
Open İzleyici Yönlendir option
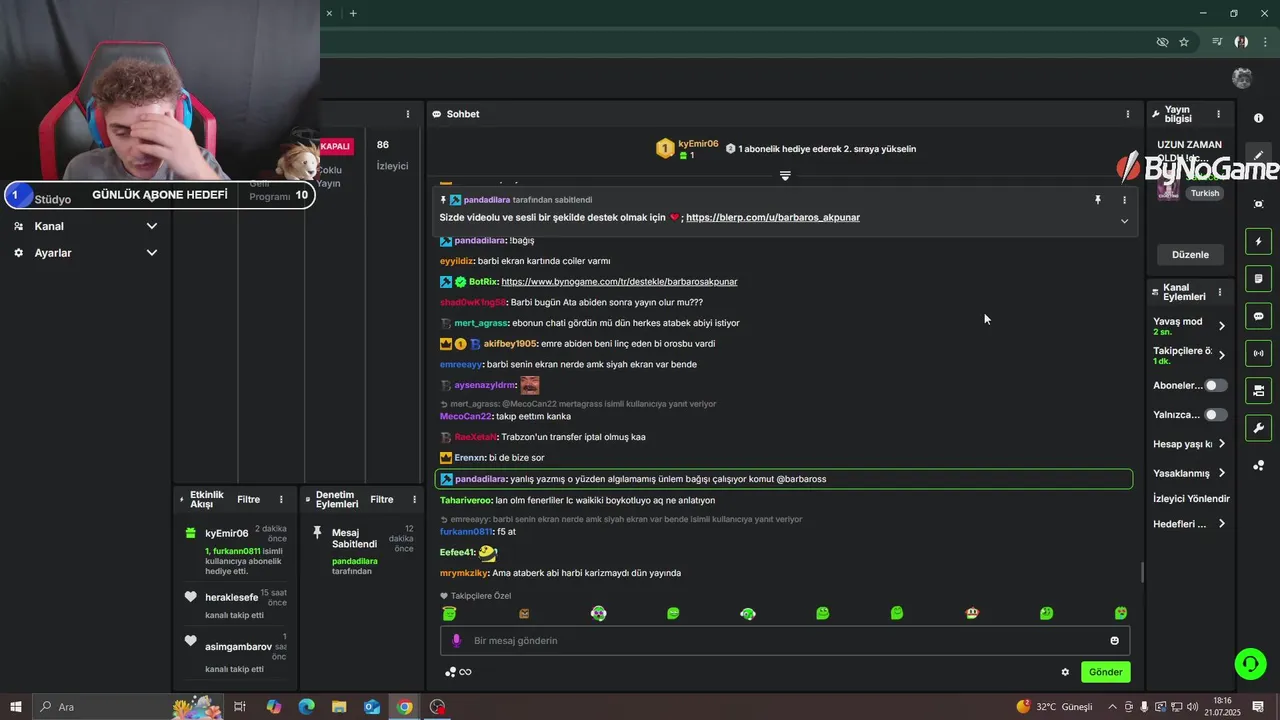1191,498
